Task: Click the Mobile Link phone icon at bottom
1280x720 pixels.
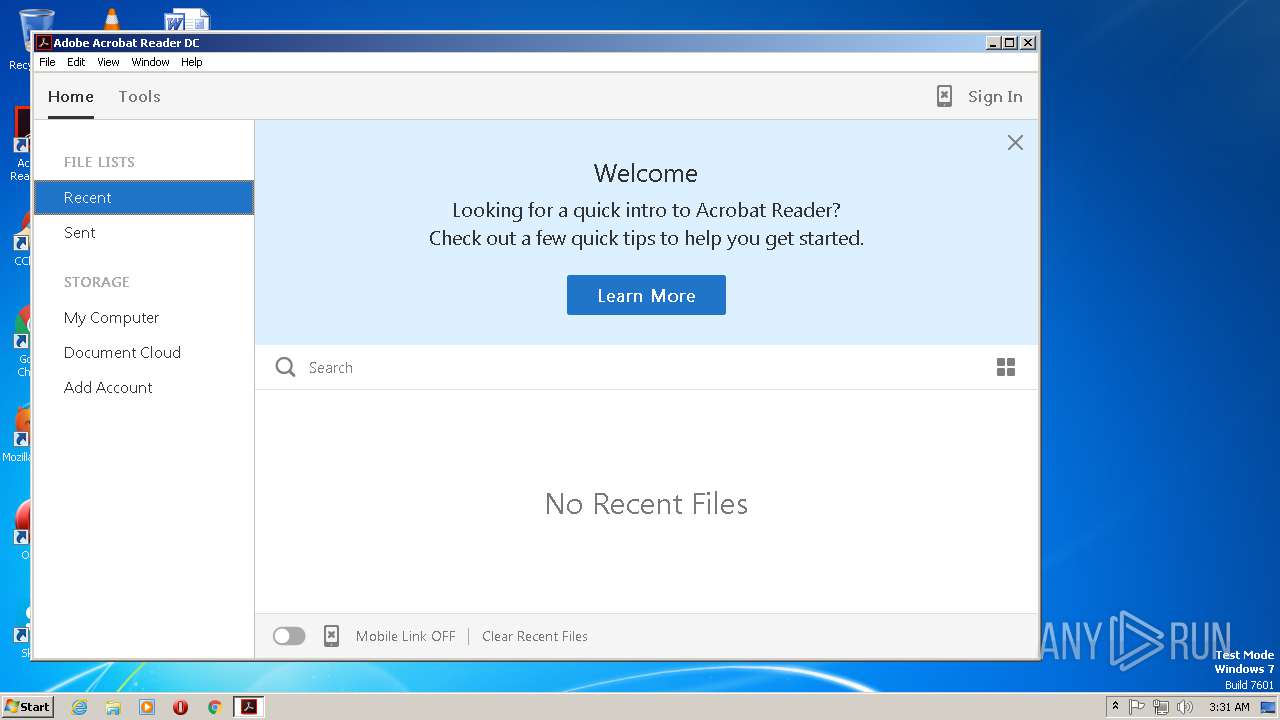Action: pyautogui.click(x=331, y=636)
